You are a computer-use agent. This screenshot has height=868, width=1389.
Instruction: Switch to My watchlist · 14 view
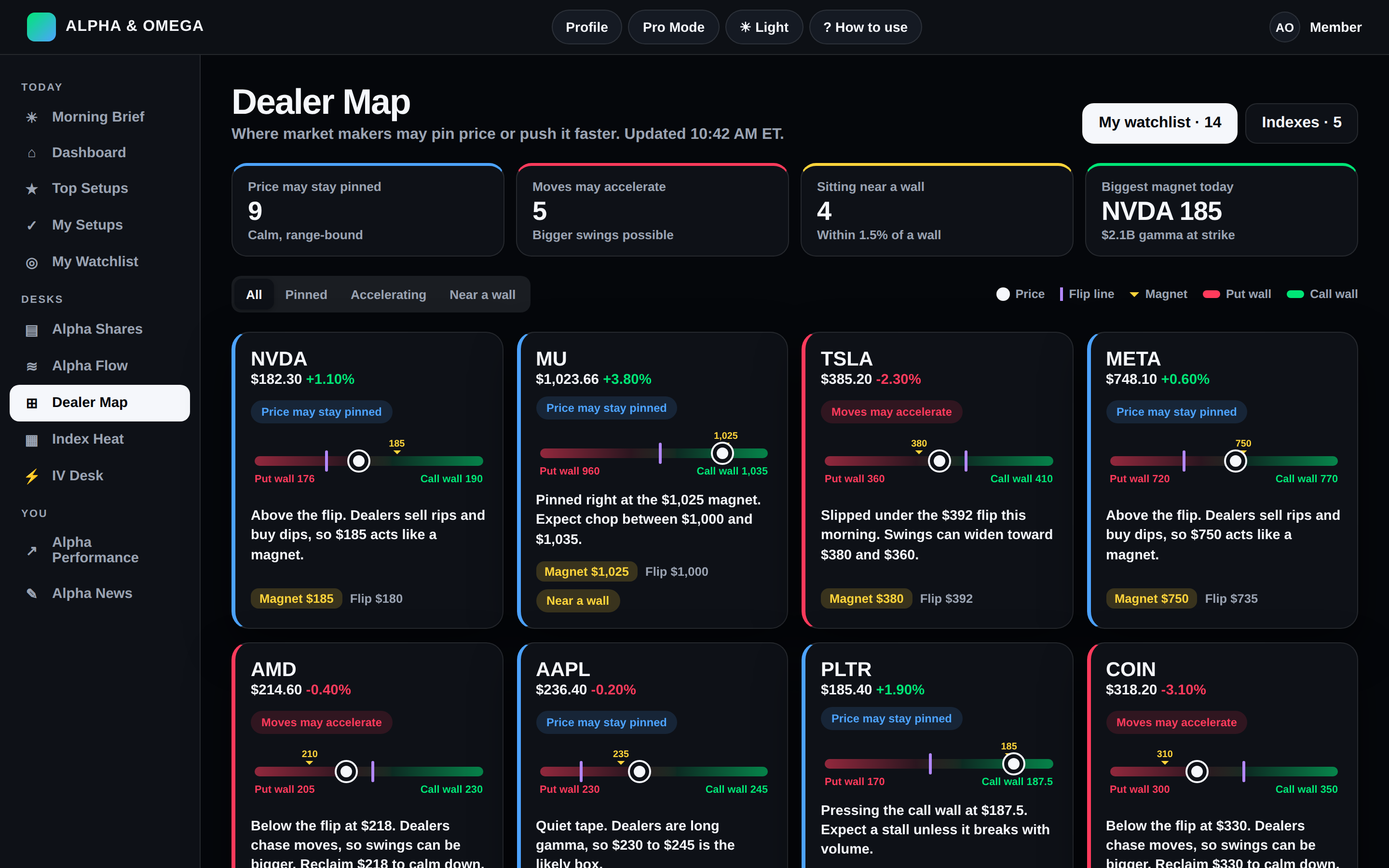pos(1159,123)
